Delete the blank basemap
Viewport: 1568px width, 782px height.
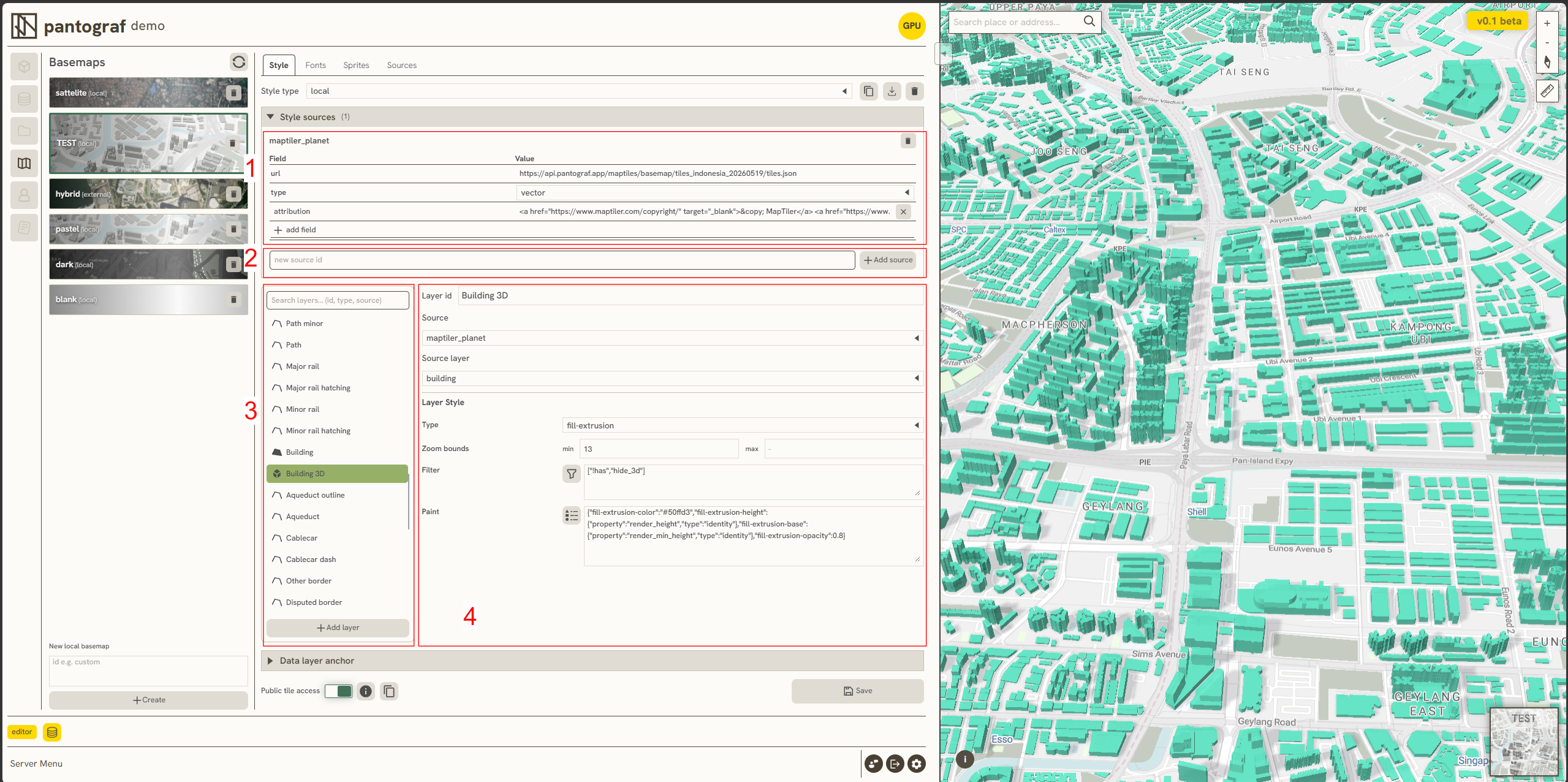(233, 299)
